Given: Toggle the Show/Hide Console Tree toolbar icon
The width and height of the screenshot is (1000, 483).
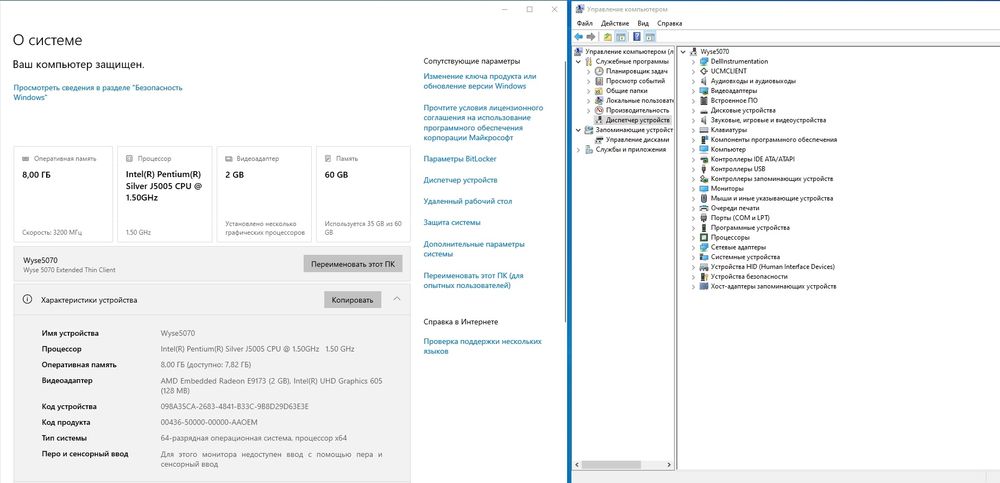Looking at the screenshot, I should pyautogui.click(x=621, y=36).
